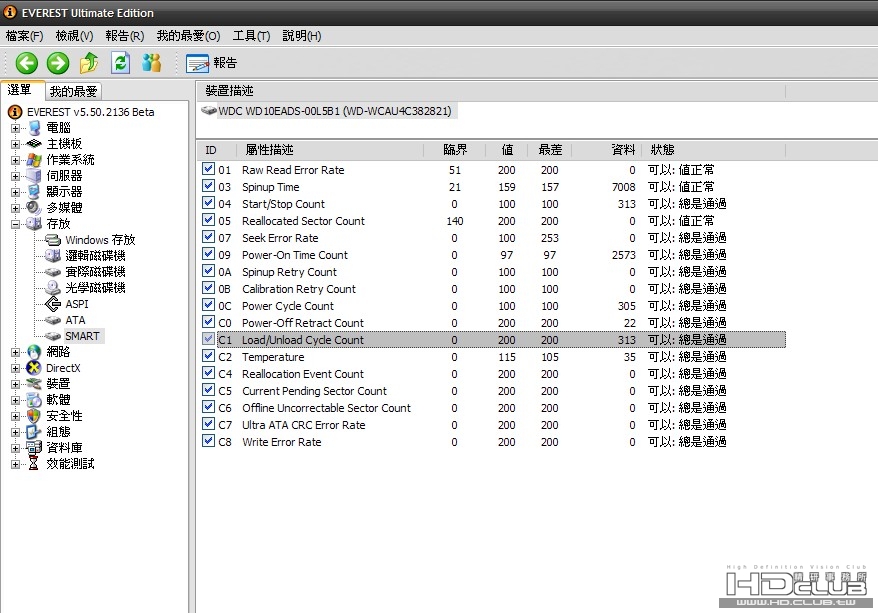Viewport: 878px width, 613px height.
Task: Switch to the 選單 tab
Action: [x=20, y=90]
